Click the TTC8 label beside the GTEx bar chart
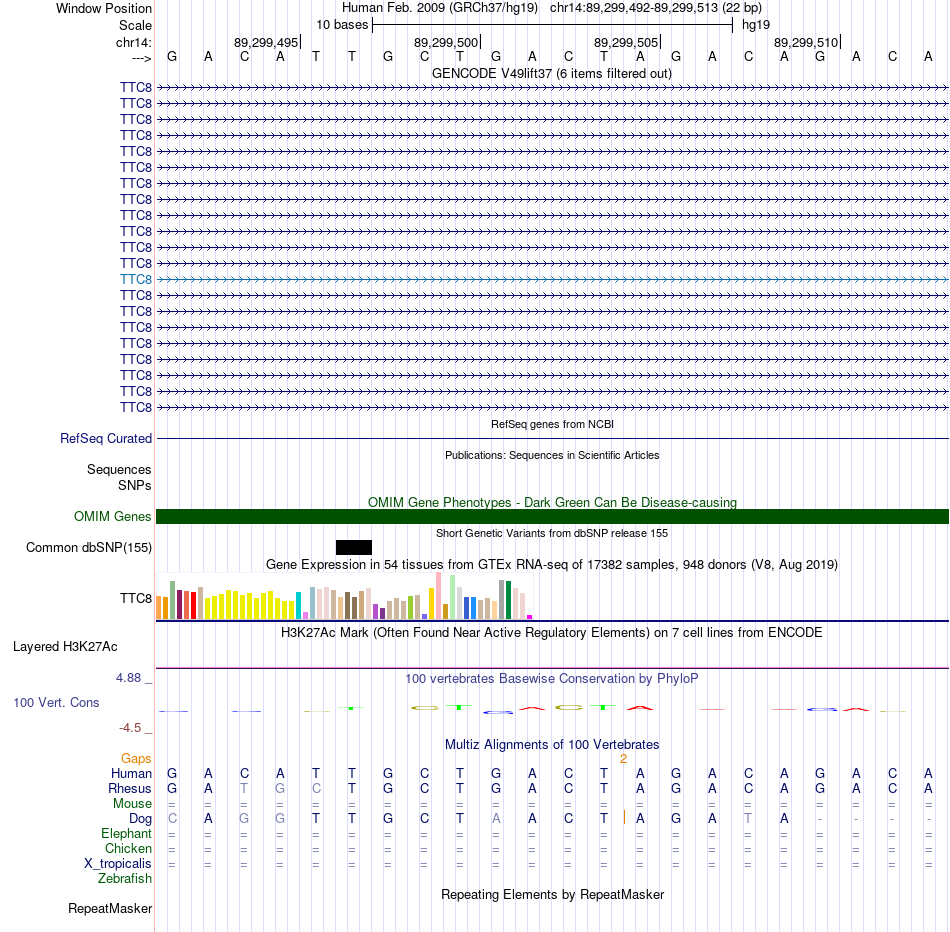 pos(136,599)
